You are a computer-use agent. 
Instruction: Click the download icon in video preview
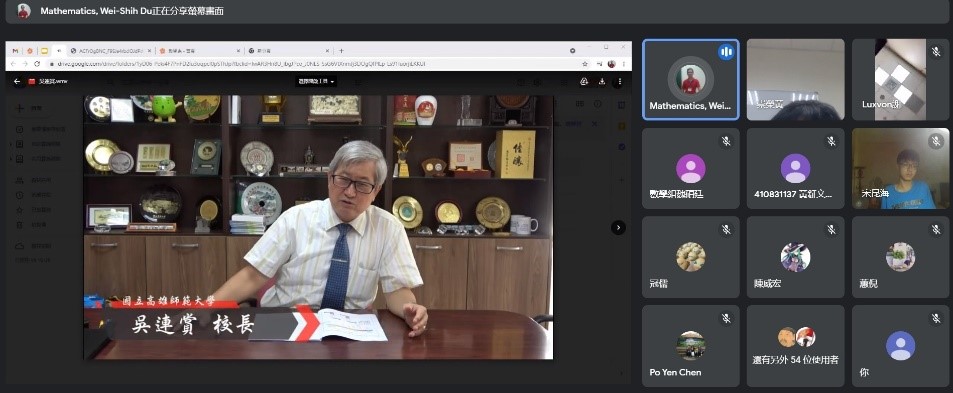click(602, 81)
